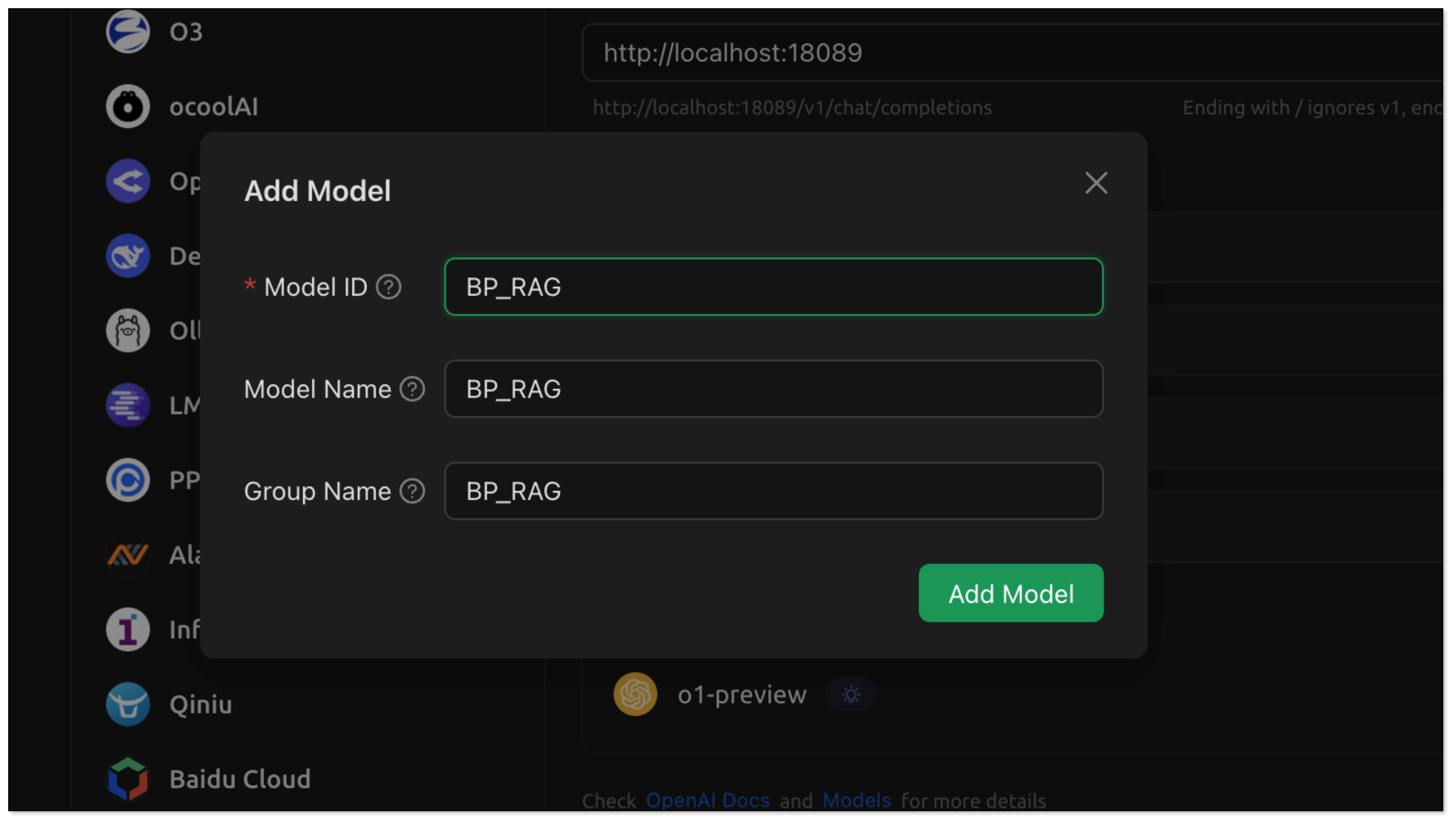Select the DeepSeek whale icon
Image resolution: width=1456 pixels, height=824 pixels.
[128, 256]
